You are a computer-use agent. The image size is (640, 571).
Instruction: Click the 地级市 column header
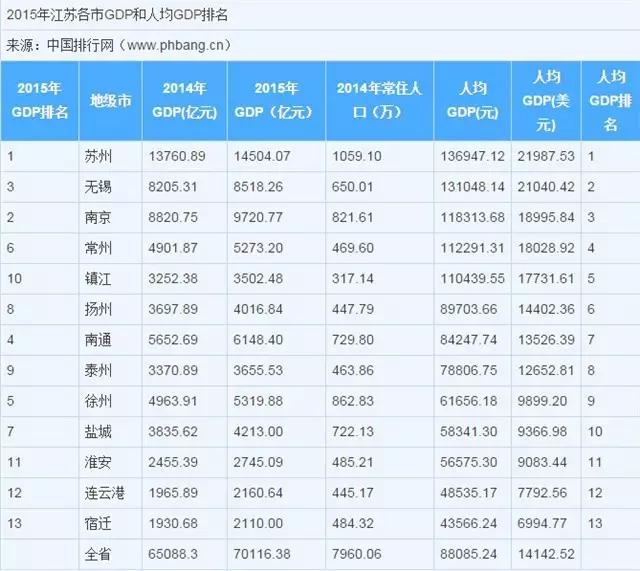(x=111, y=100)
